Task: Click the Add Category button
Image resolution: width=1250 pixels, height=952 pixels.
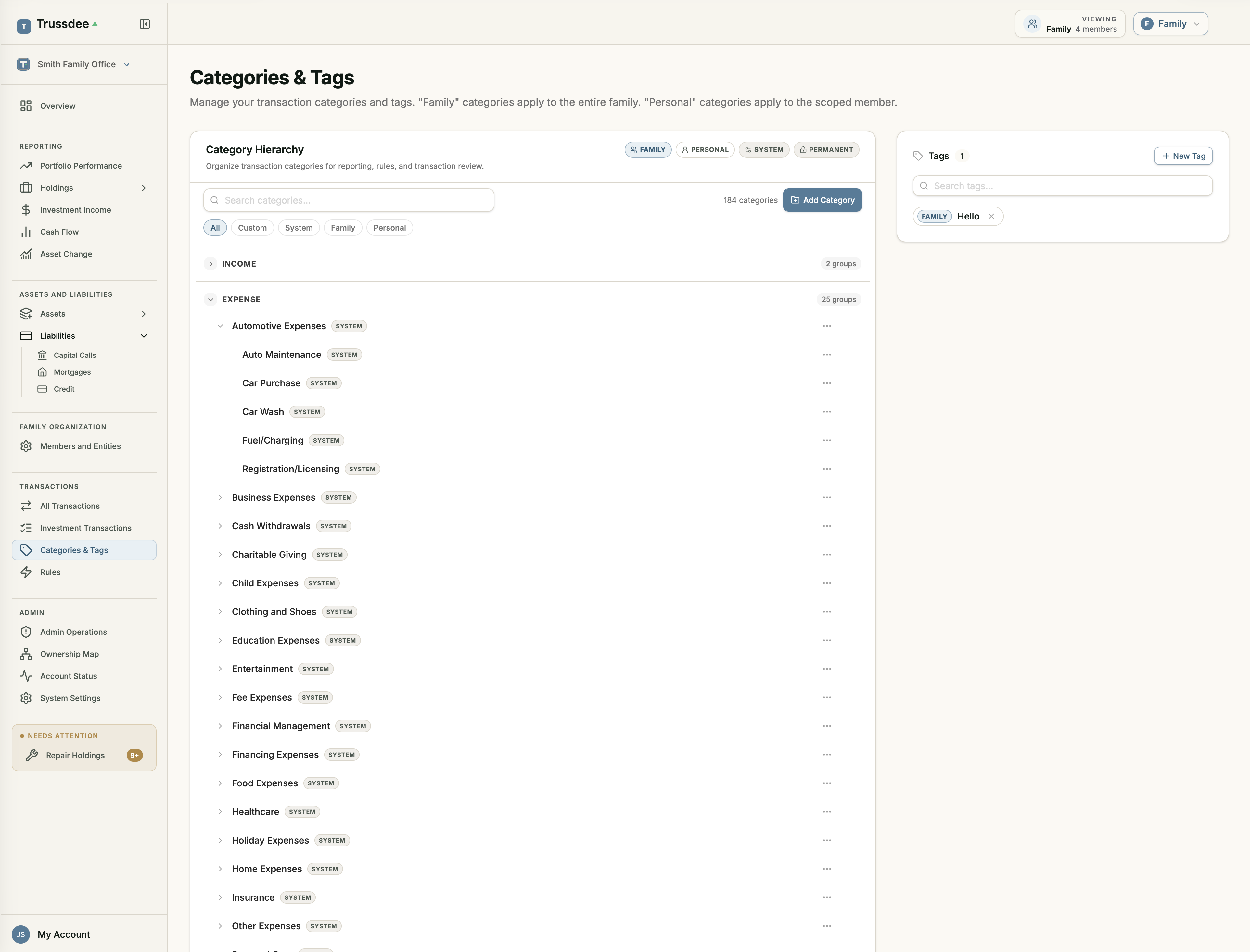Action: pyautogui.click(x=822, y=200)
